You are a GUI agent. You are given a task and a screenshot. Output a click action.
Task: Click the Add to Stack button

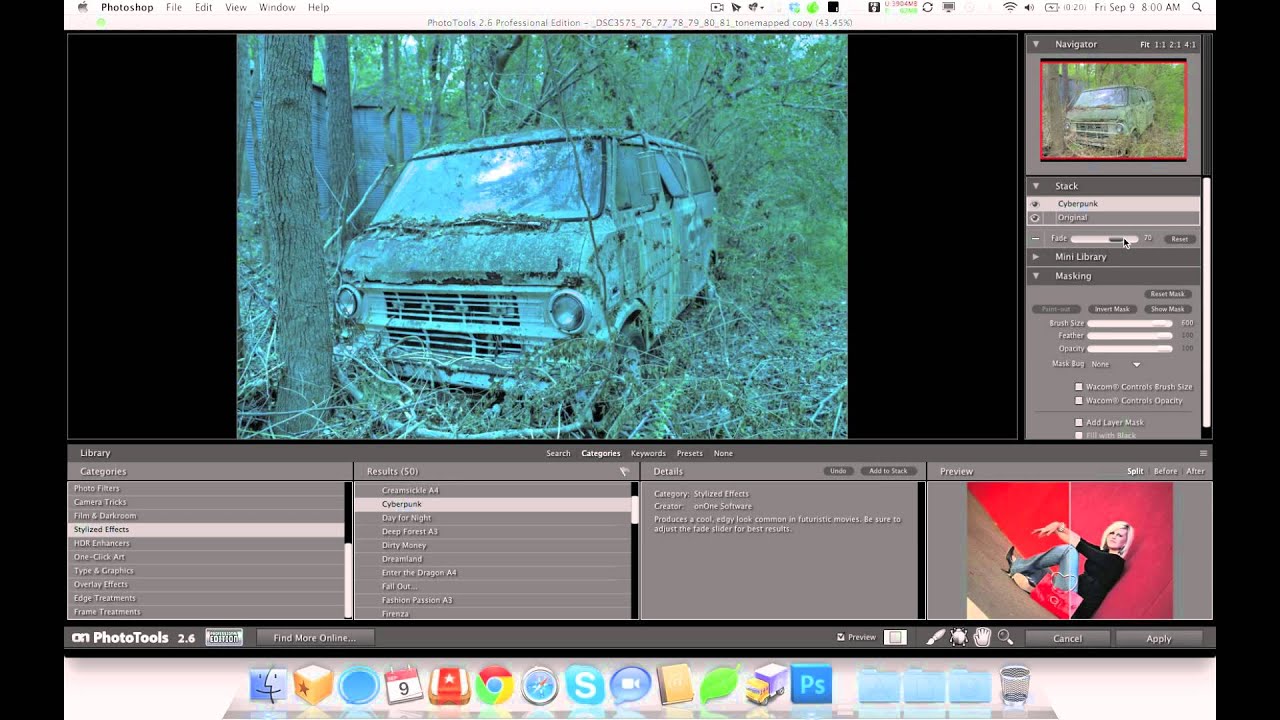[x=888, y=471]
